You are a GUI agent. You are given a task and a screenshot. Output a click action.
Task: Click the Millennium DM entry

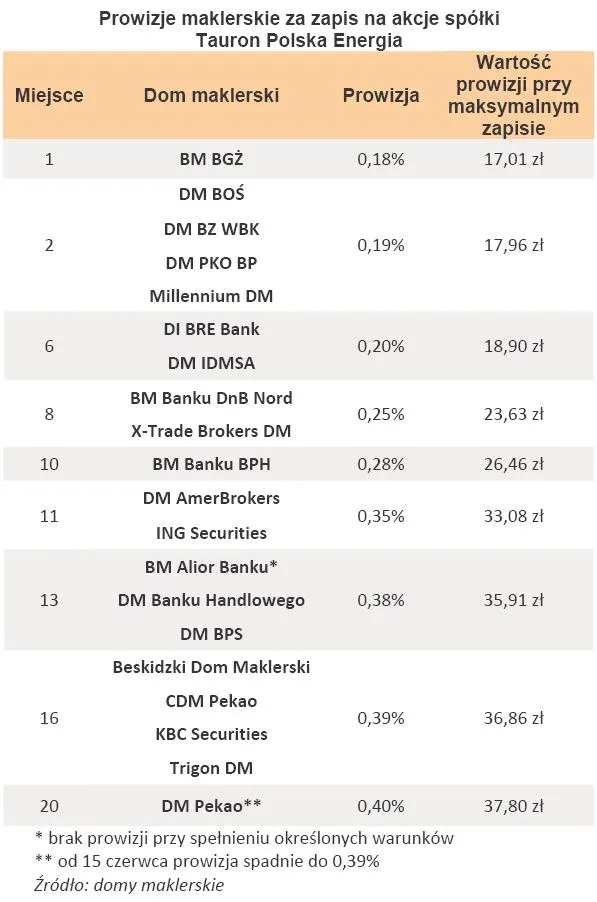click(211, 296)
